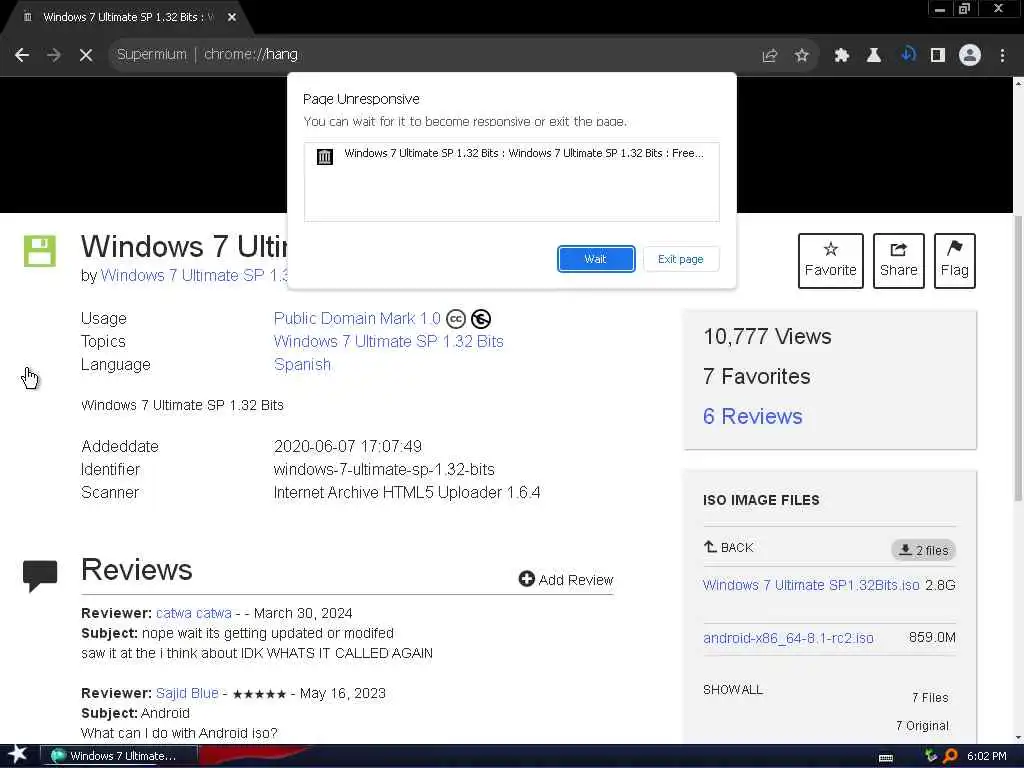
Task: Select the Windows 7 Ultimate taskbar window button
Action: (119, 756)
